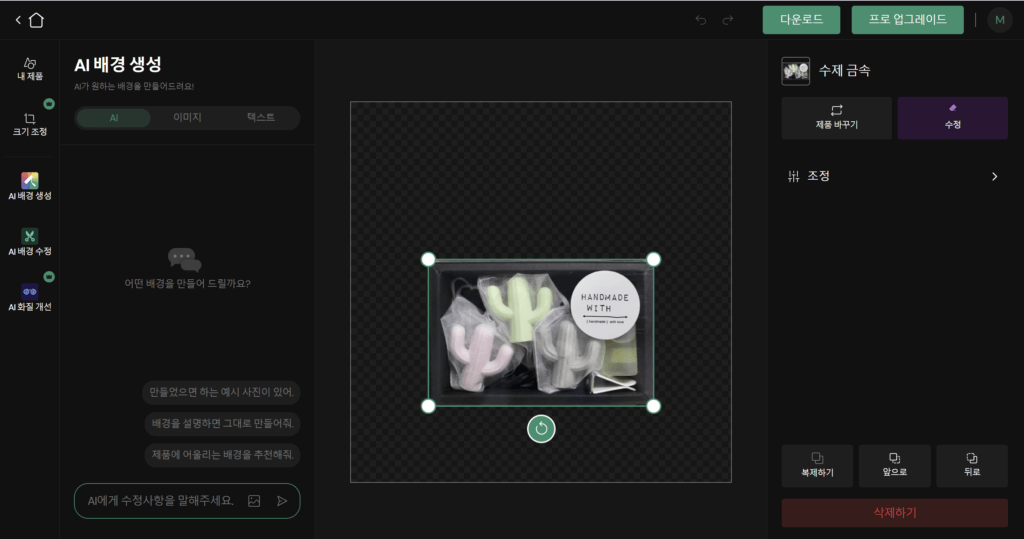The height and width of the screenshot is (539, 1024).
Task: Choose suggestion 배경을 설명하면 그대로 만들어줘.
Action: (x=223, y=423)
